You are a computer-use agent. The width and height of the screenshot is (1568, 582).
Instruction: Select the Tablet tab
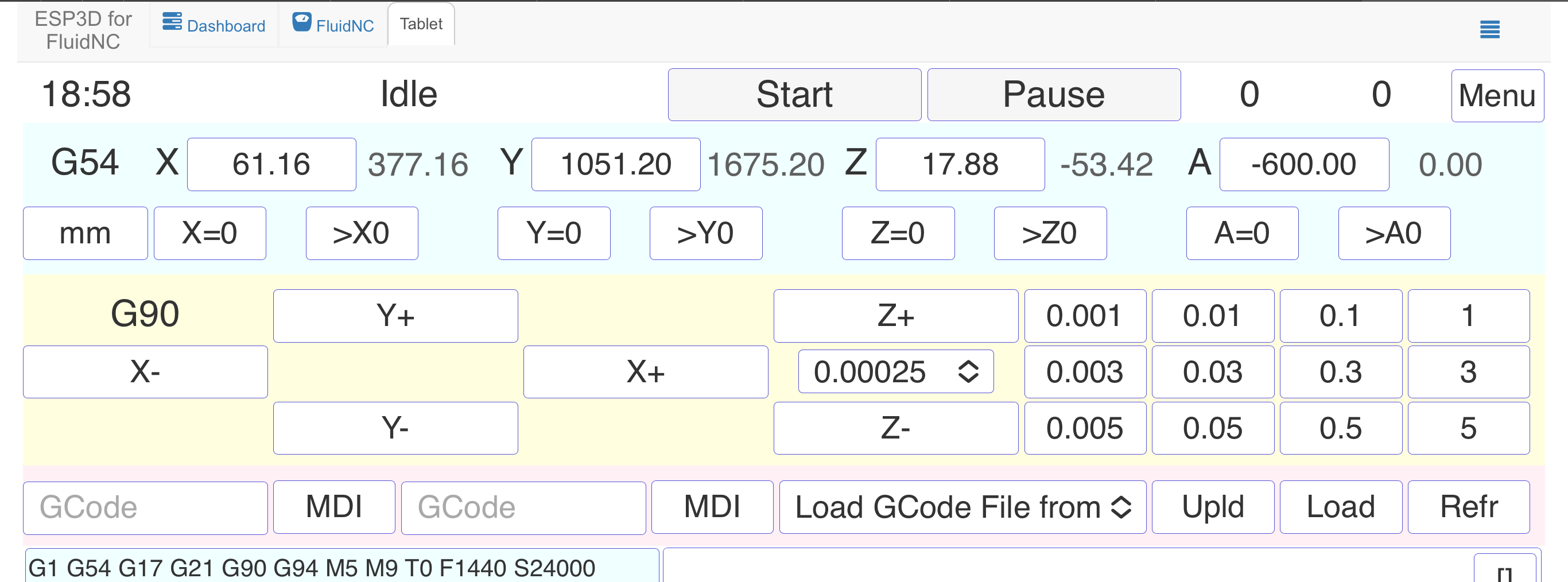(x=421, y=24)
